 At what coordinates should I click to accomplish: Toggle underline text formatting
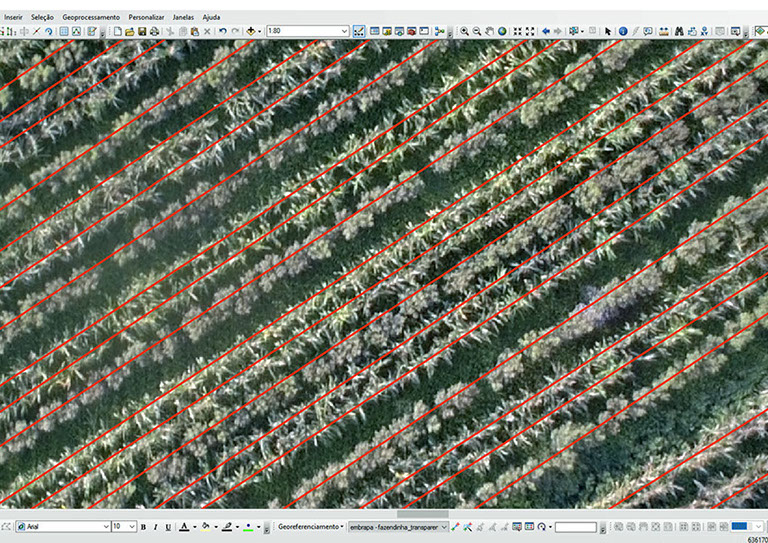pos(167,527)
